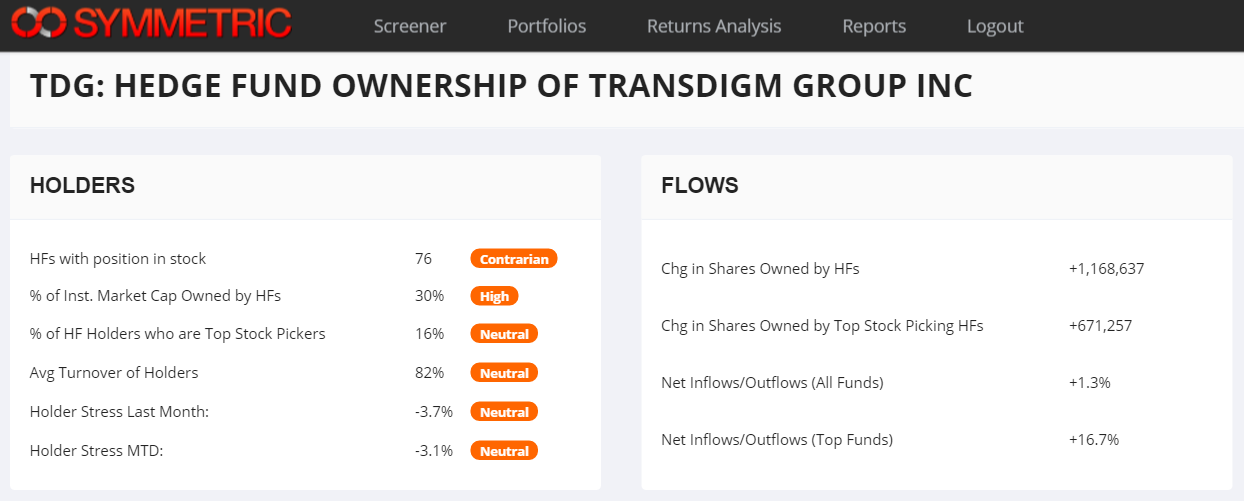1244x501 pixels.
Task: Select the FLOWS panel heading
Action: [700, 185]
